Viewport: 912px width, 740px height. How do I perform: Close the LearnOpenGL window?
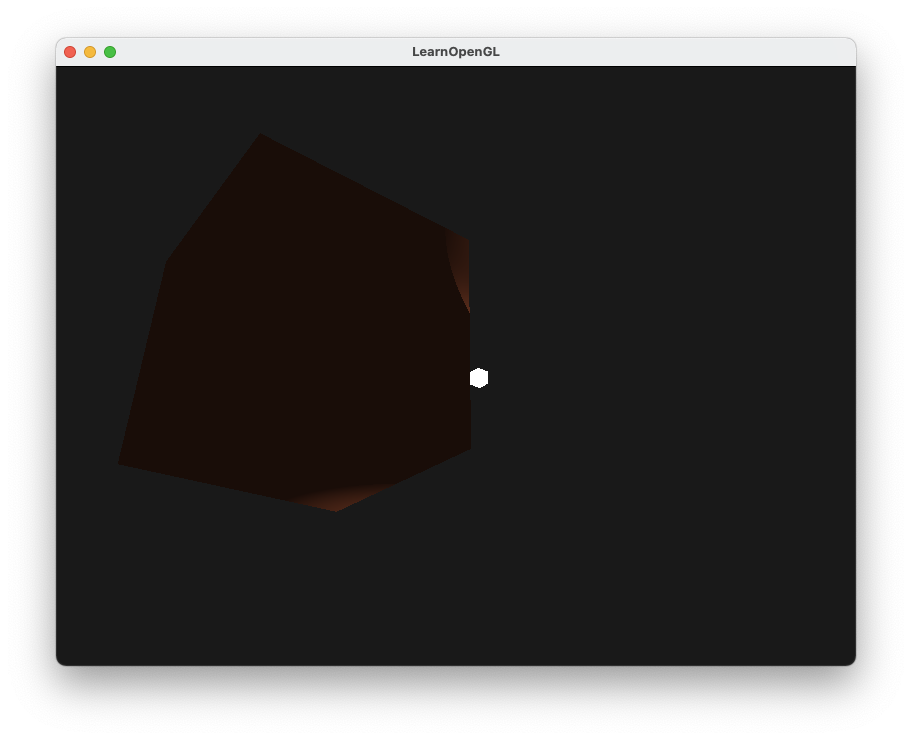(x=70, y=52)
